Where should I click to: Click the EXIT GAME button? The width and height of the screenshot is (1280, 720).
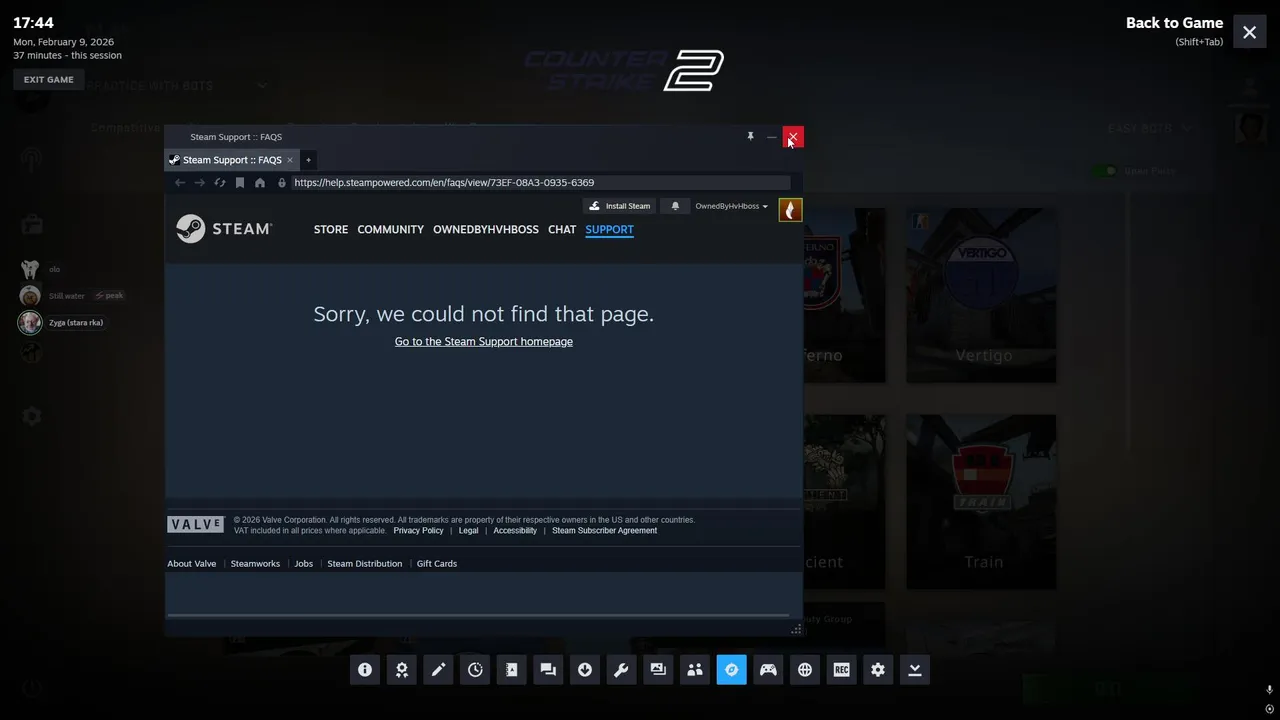(x=49, y=80)
